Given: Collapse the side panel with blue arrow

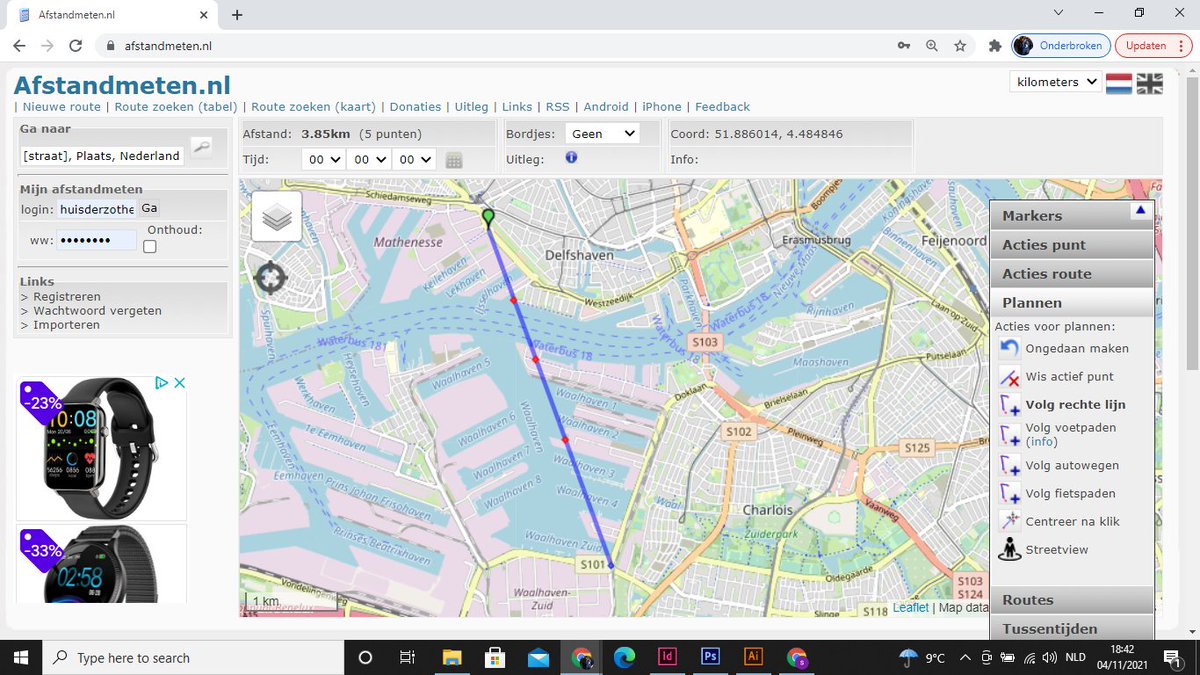Looking at the screenshot, I should tap(1139, 211).
